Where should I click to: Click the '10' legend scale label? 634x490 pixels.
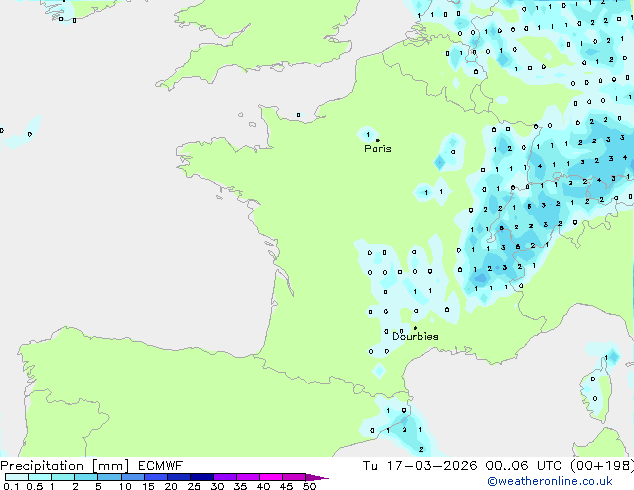click(125, 486)
